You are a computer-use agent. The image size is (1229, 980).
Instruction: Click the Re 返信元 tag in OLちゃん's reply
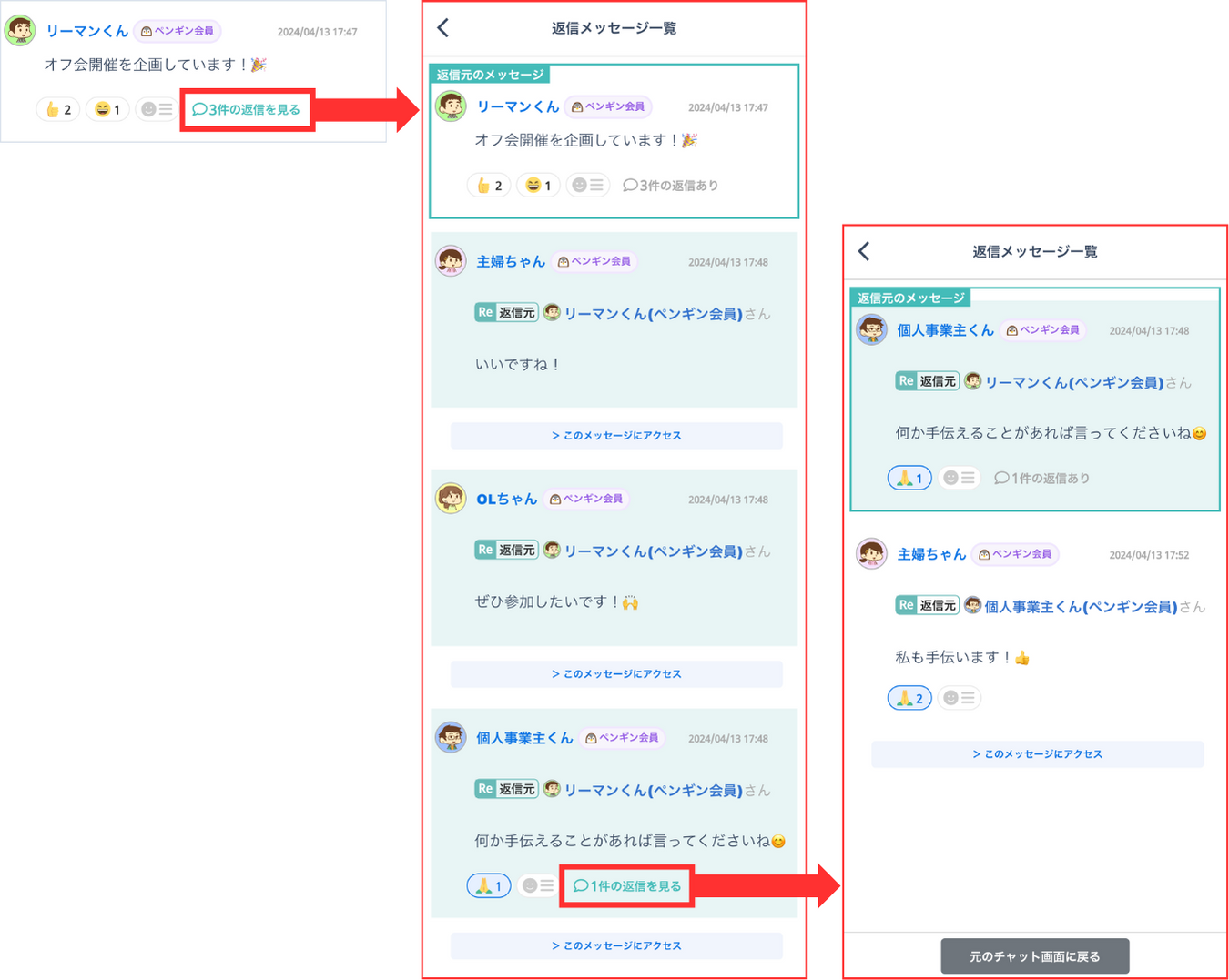tap(506, 550)
